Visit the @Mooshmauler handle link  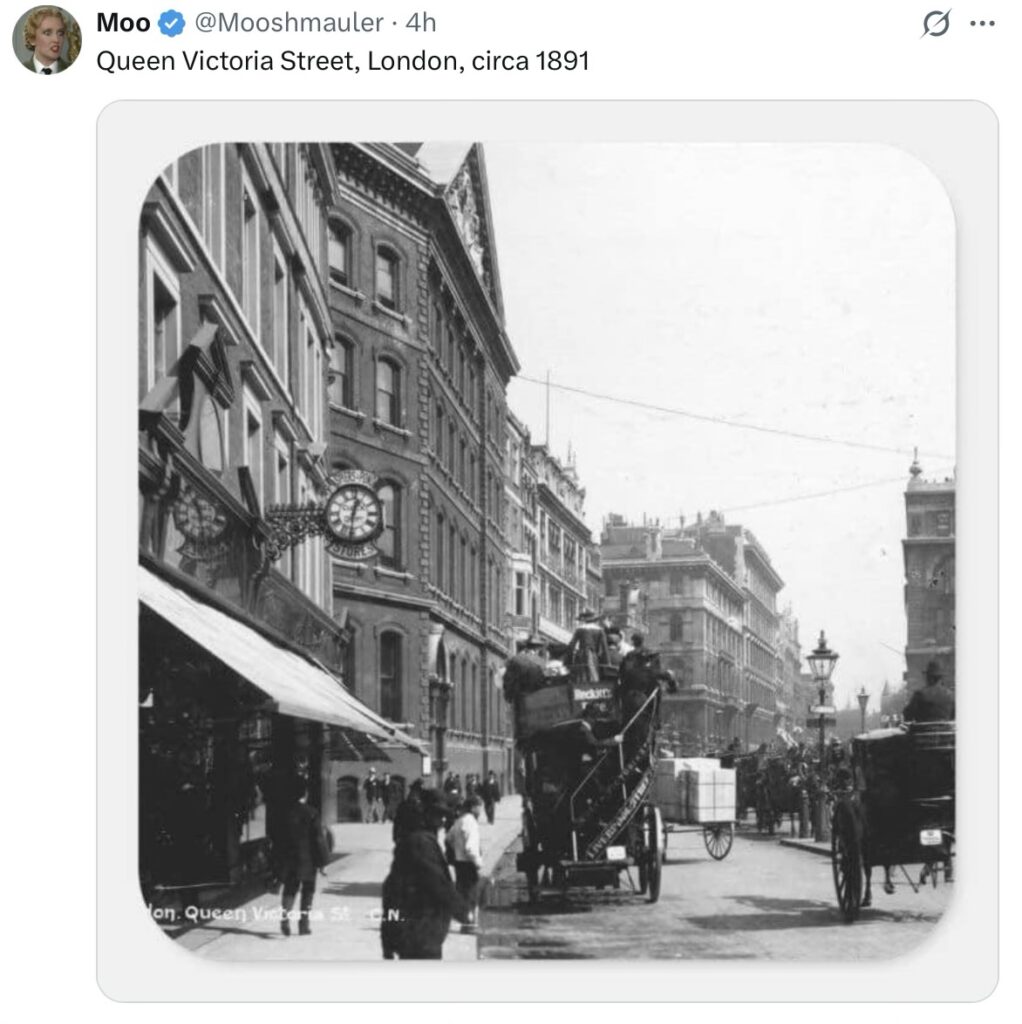[289, 23]
